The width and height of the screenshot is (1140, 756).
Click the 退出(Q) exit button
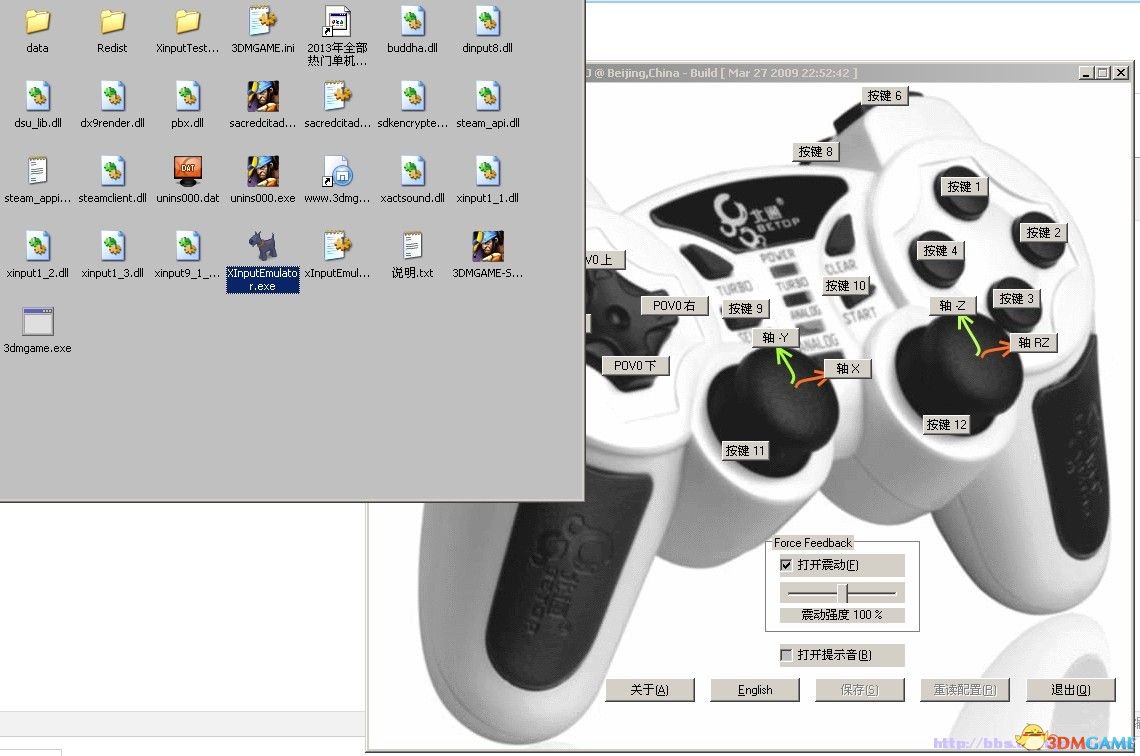[1070, 690]
